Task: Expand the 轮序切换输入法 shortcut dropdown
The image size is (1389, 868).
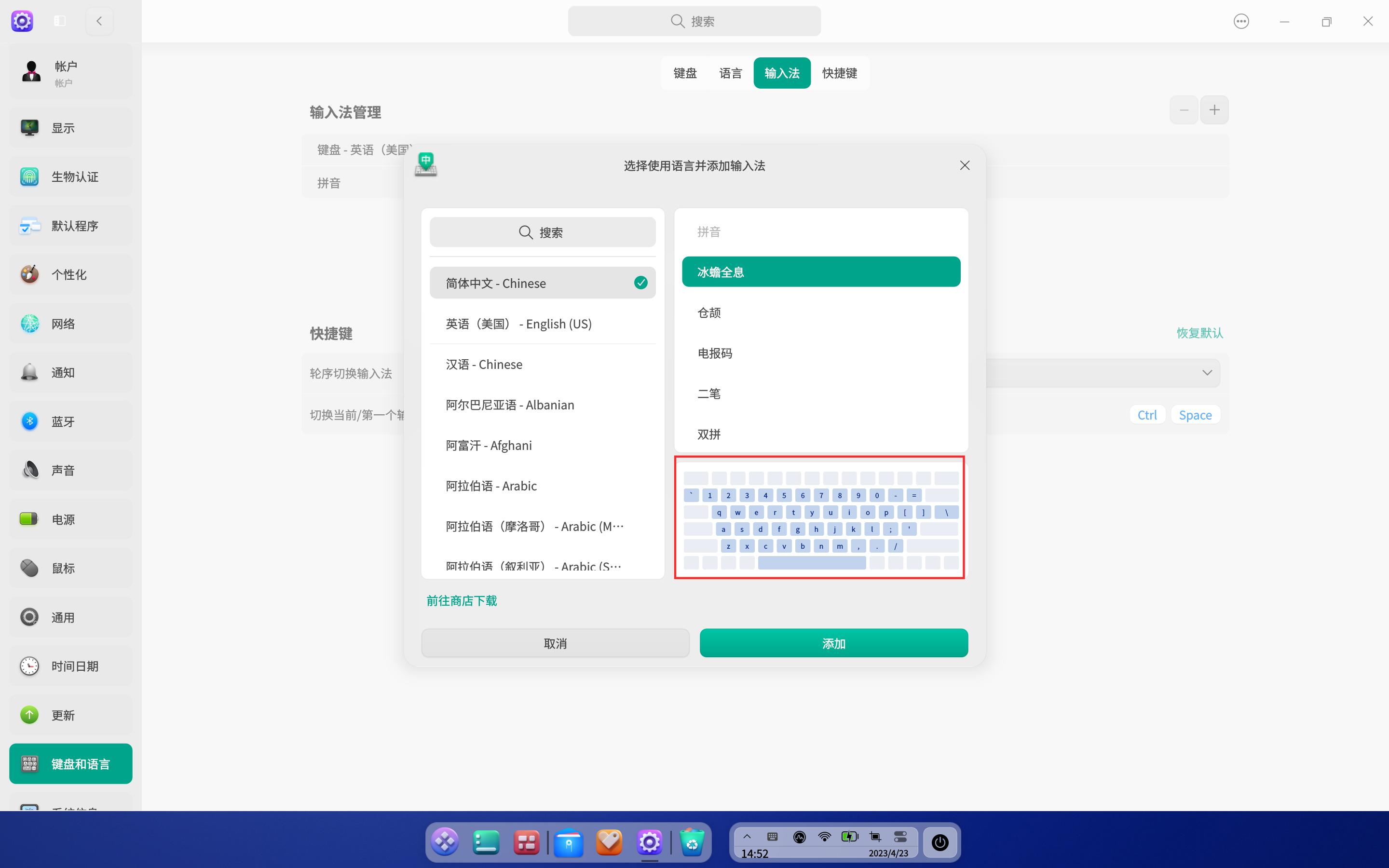Action: pos(1207,373)
